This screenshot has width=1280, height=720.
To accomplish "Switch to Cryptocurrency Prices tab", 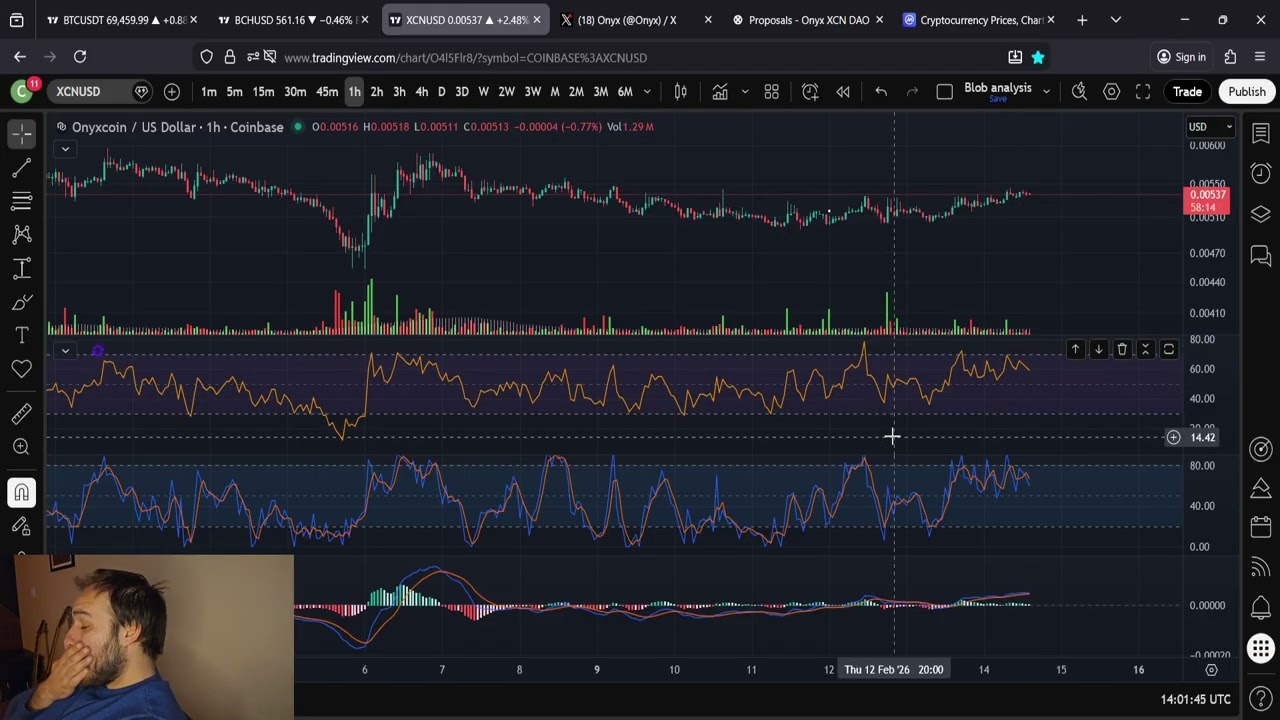I will pyautogui.click(x=979, y=20).
